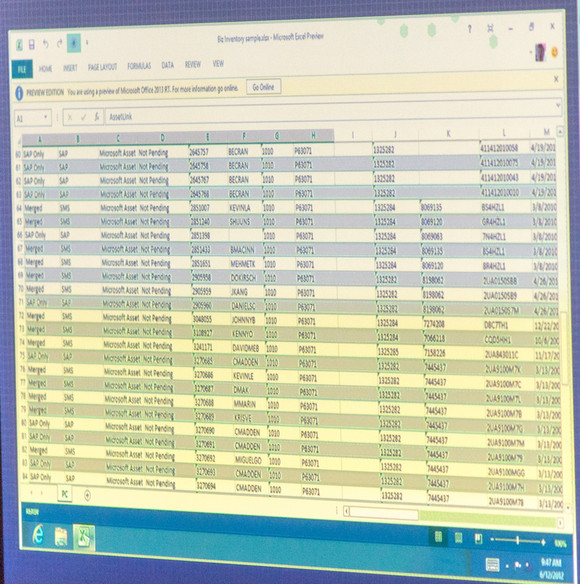Click the horizontal scrollbar left arrow
580x584 pixels.
(346, 511)
